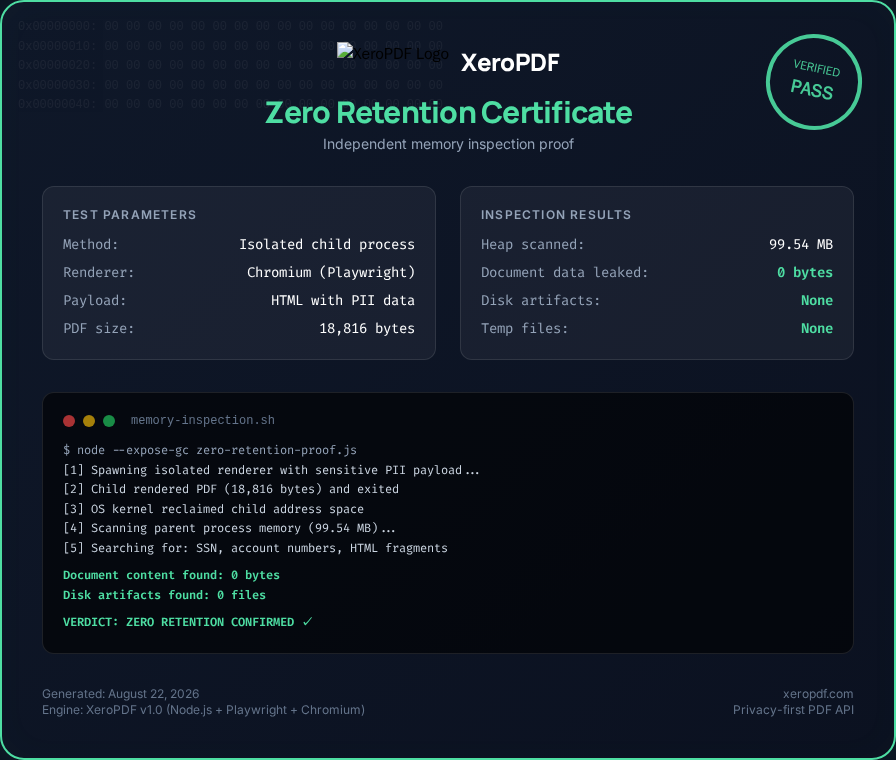
Task: Click the VERIFIED PASS stamp
Action: (x=814, y=82)
